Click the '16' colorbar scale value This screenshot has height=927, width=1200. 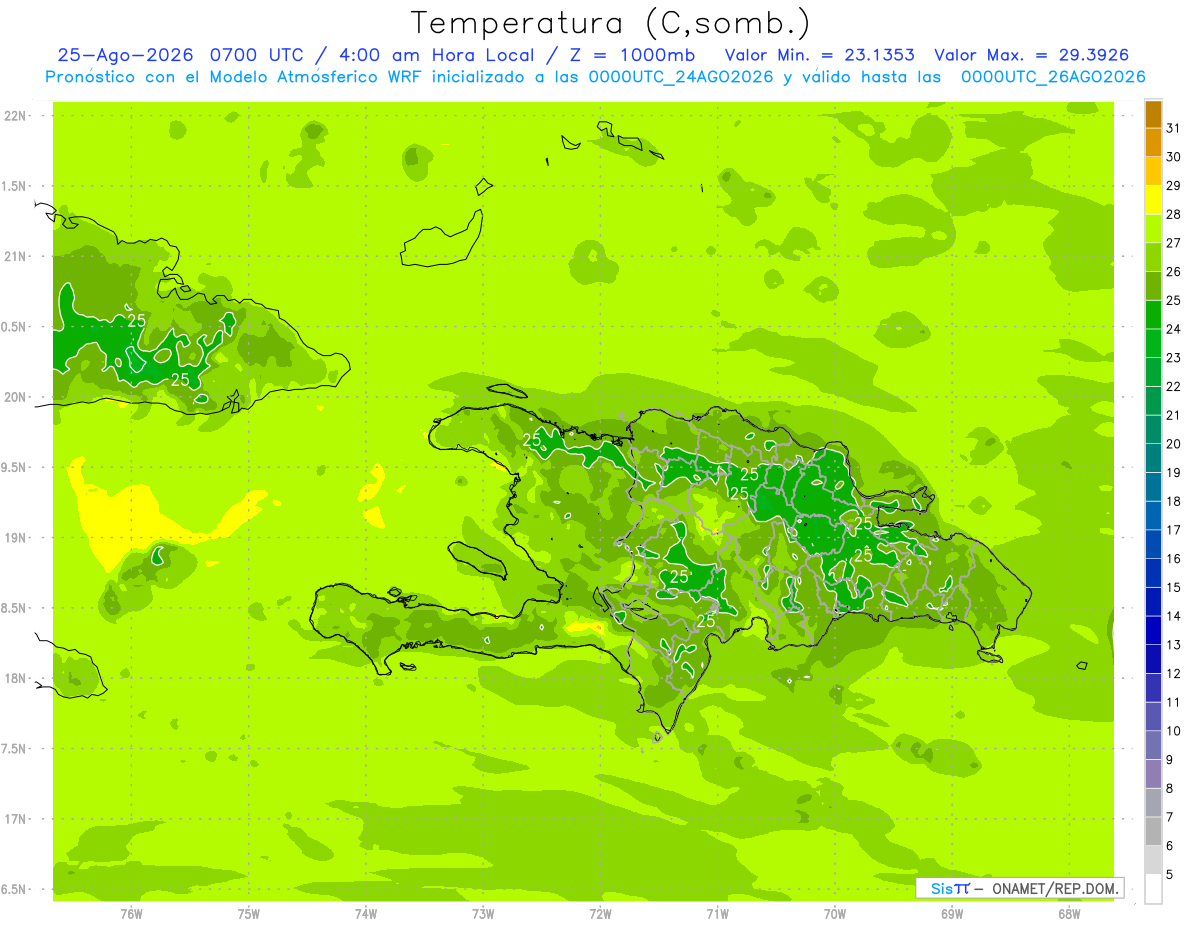click(1173, 558)
